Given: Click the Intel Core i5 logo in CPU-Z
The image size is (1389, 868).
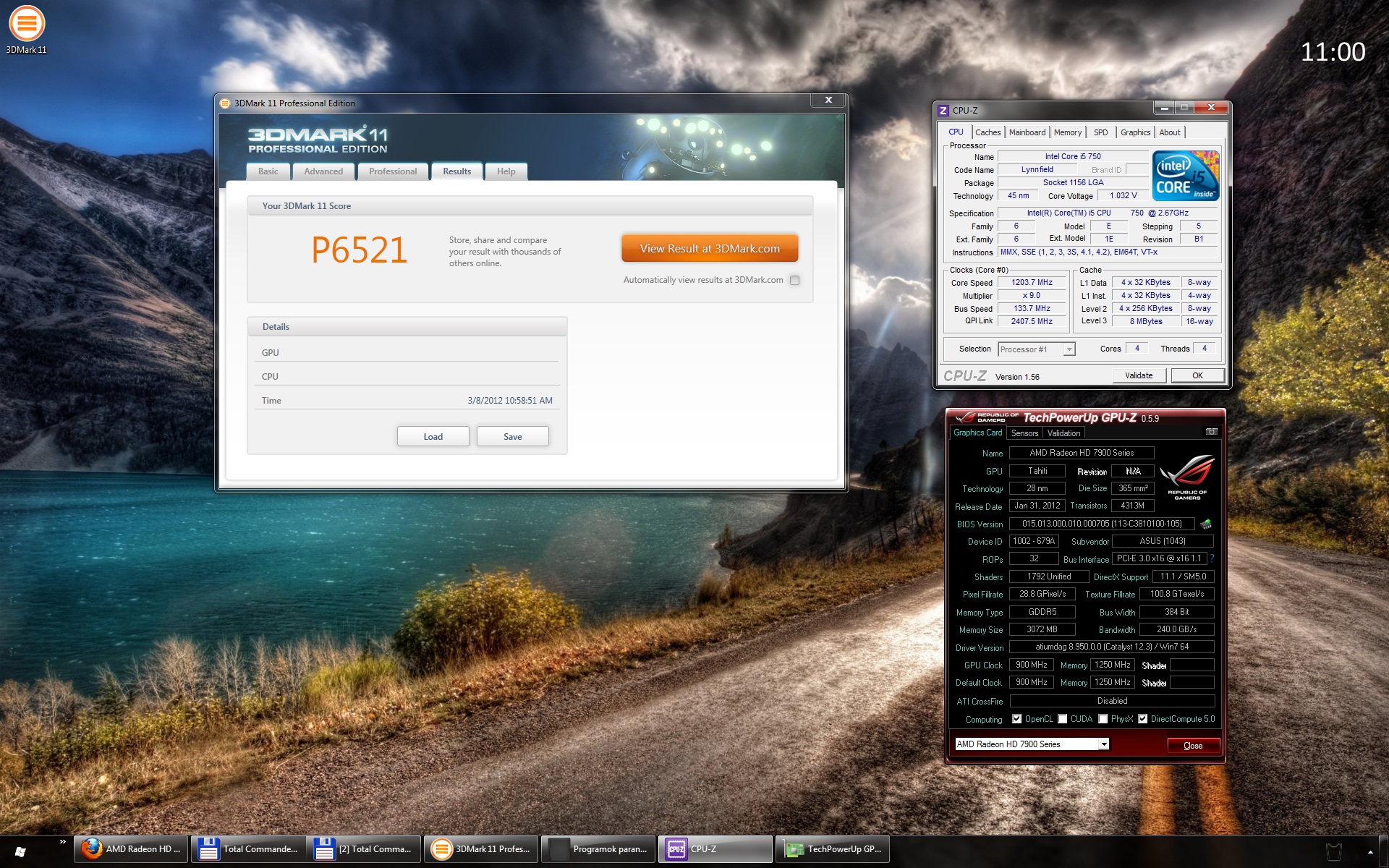Looking at the screenshot, I should (x=1186, y=176).
